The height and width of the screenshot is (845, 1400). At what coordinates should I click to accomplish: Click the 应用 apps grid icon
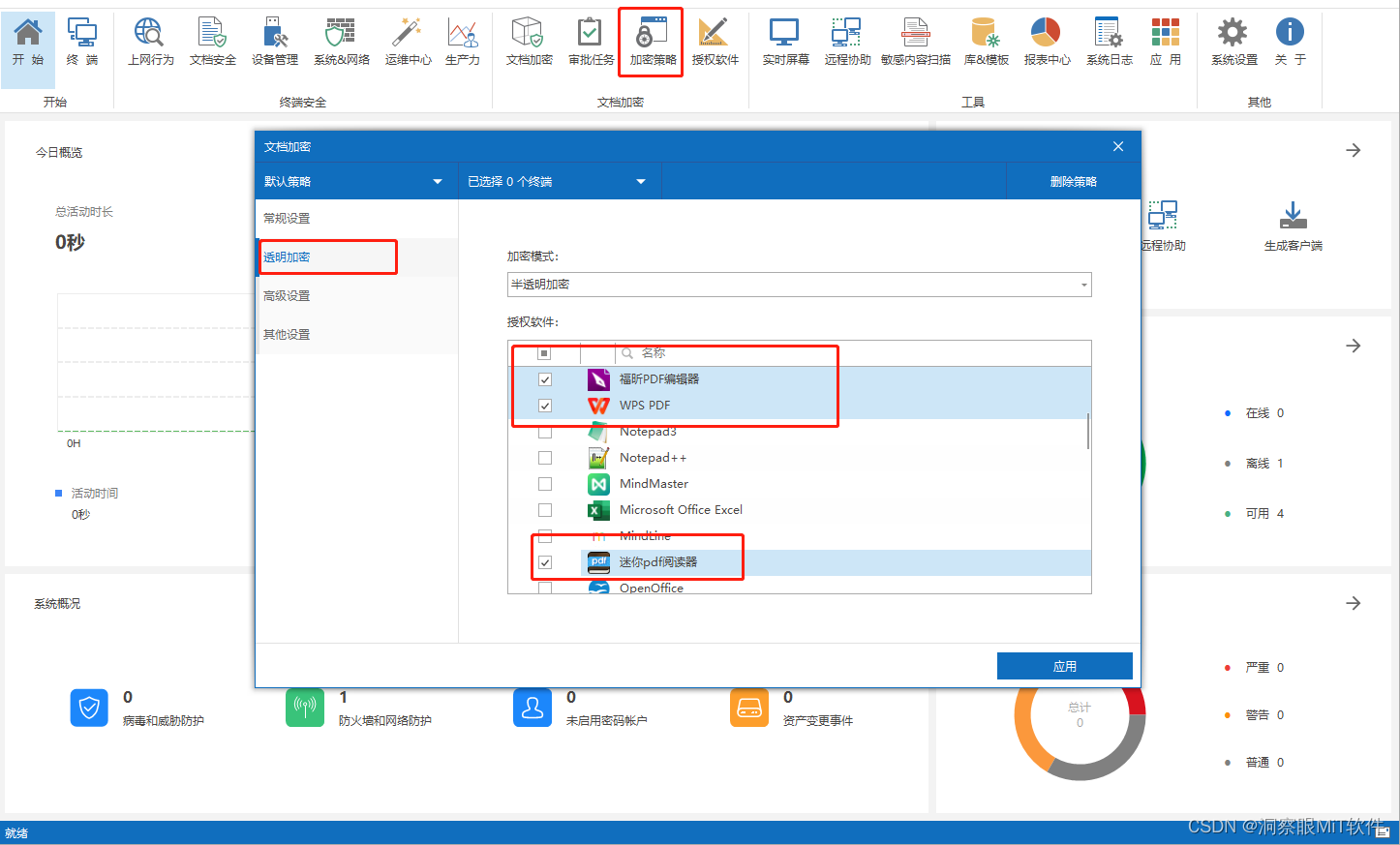[x=1166, y=42]
